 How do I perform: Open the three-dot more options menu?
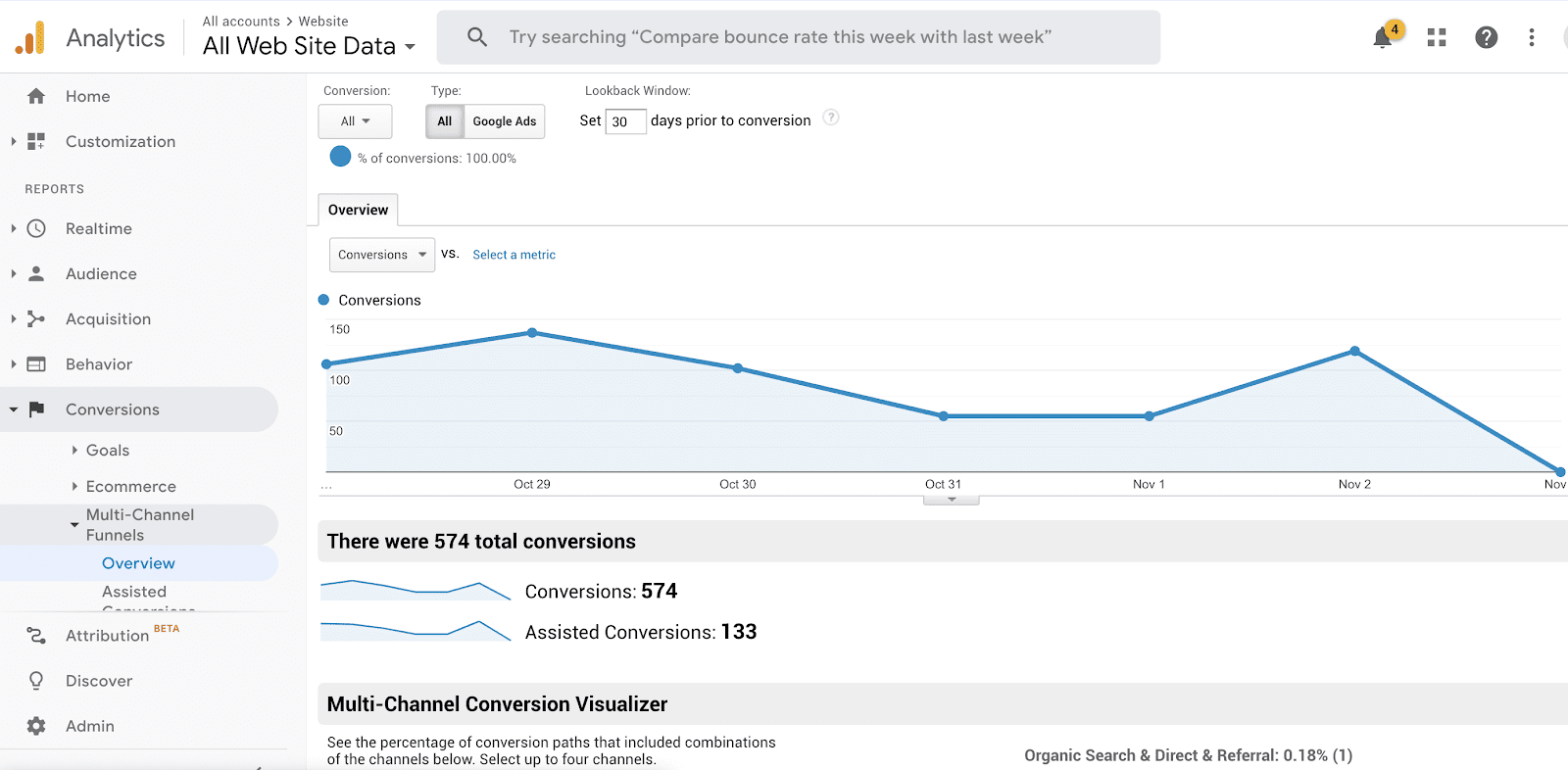click(x=1531, y=37)
